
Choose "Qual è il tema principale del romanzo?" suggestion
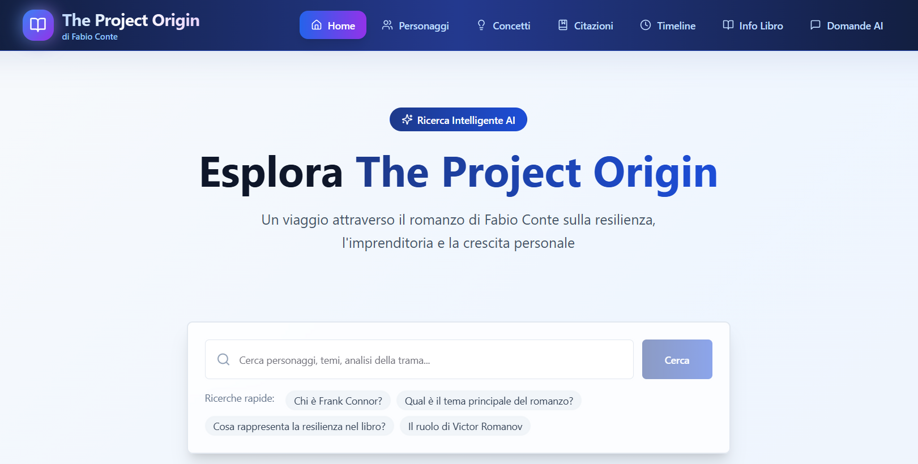488,401
